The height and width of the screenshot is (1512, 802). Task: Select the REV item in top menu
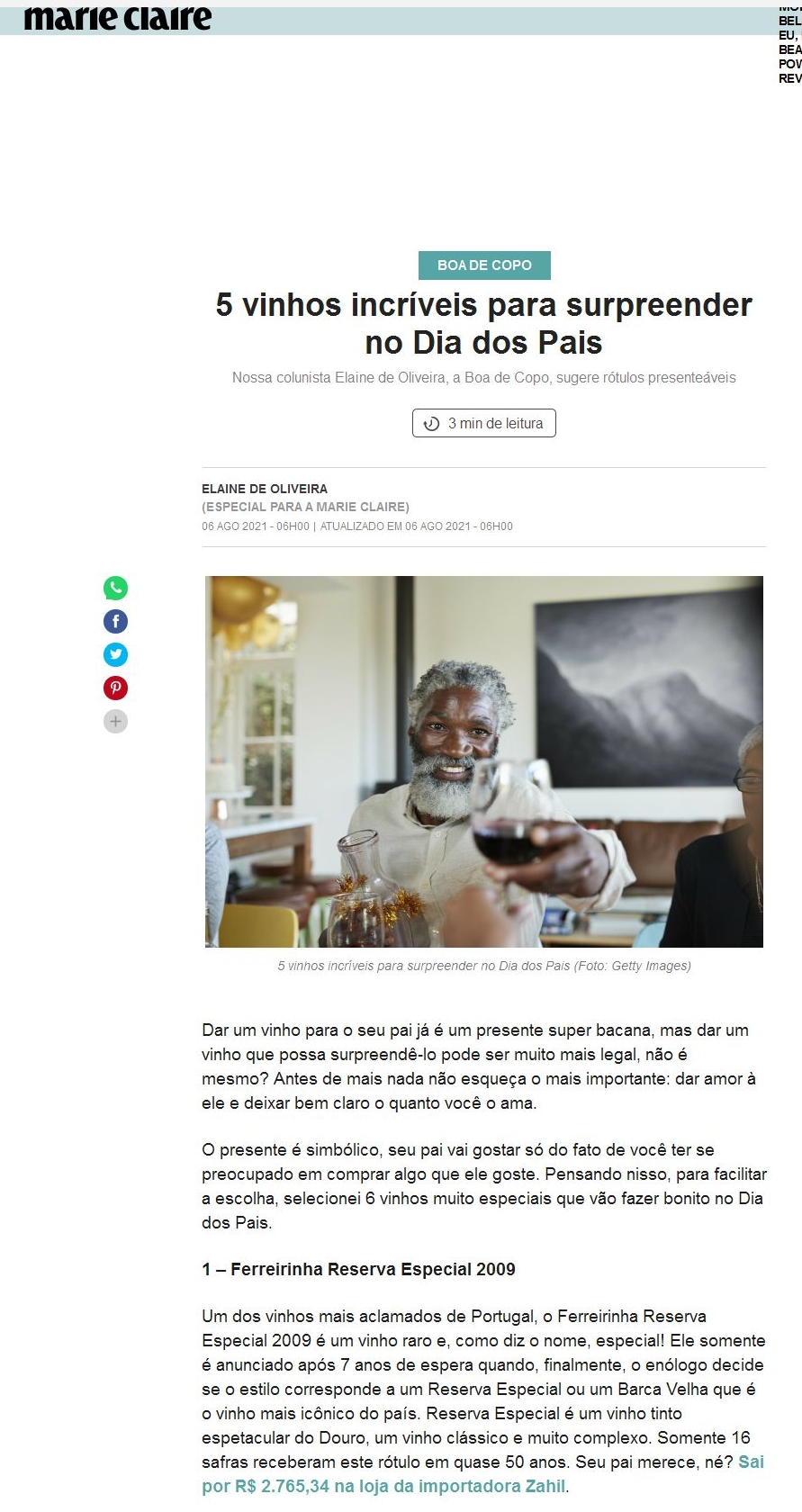coord(790,78)
